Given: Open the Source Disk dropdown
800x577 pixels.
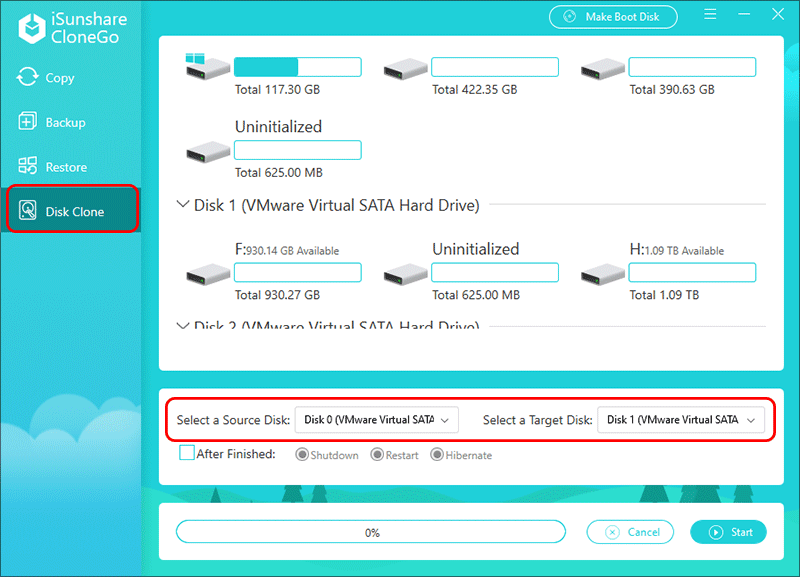Looking at the screenshot, I should point(377,420).
